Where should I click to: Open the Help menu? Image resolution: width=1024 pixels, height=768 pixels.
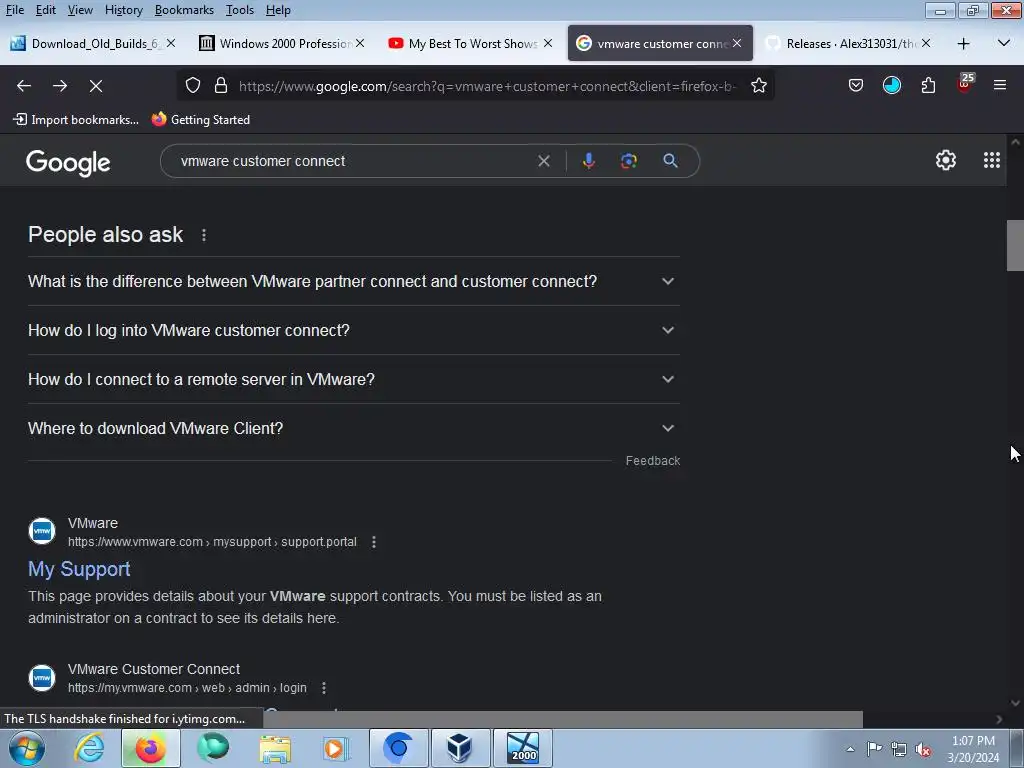click(x=278, y=10)
